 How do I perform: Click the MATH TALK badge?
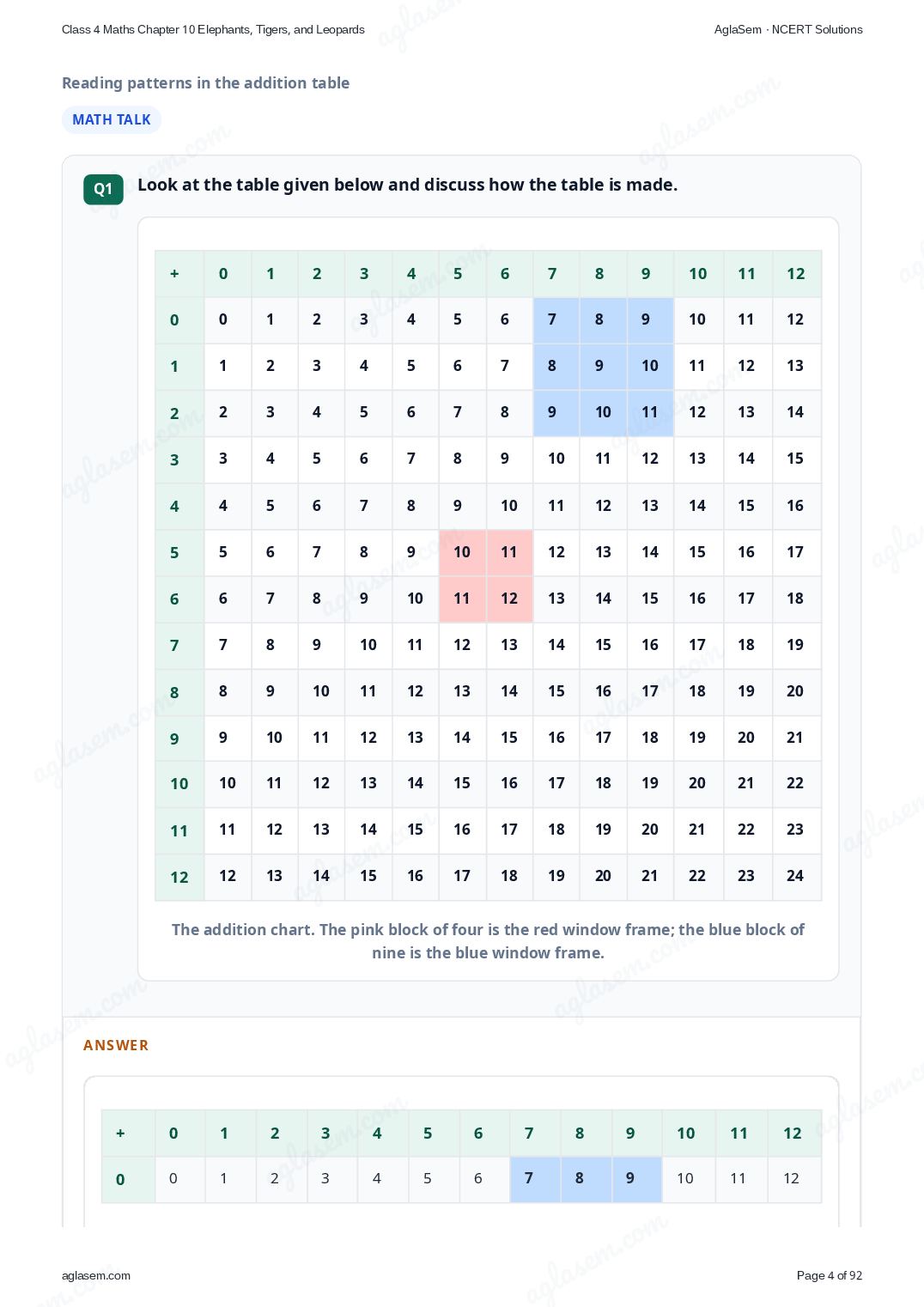coord(112,119)
